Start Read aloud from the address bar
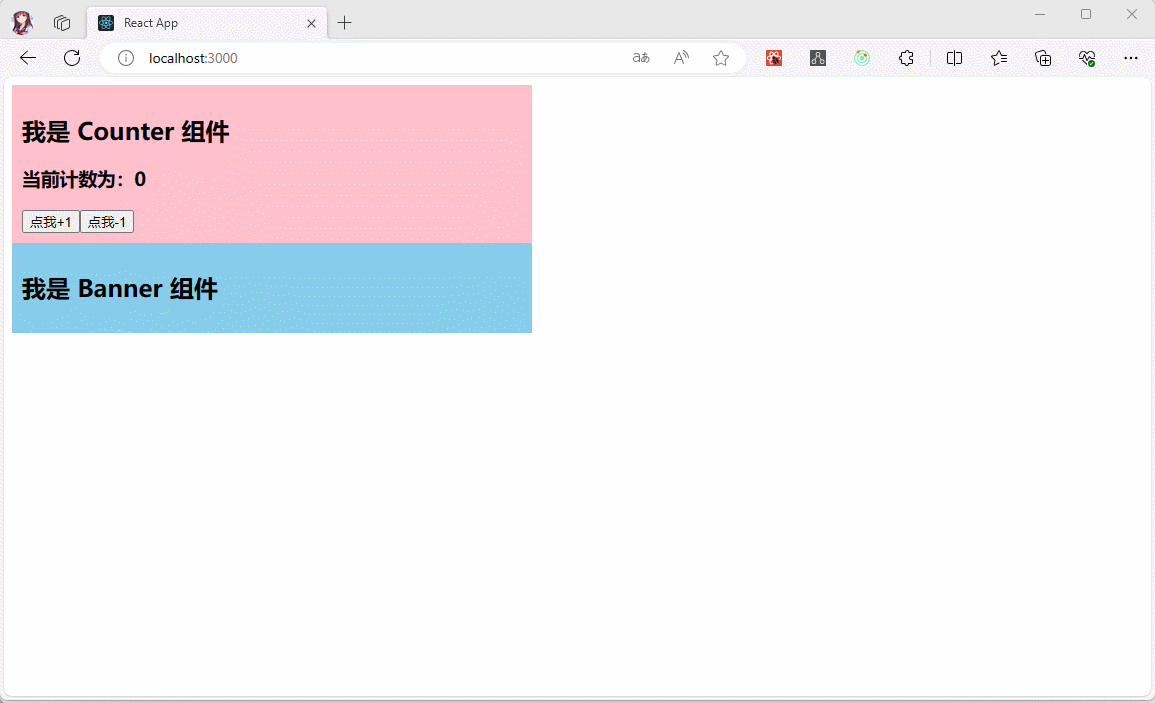This screenshot has height=703, width=1155. (x=681, y=58)
